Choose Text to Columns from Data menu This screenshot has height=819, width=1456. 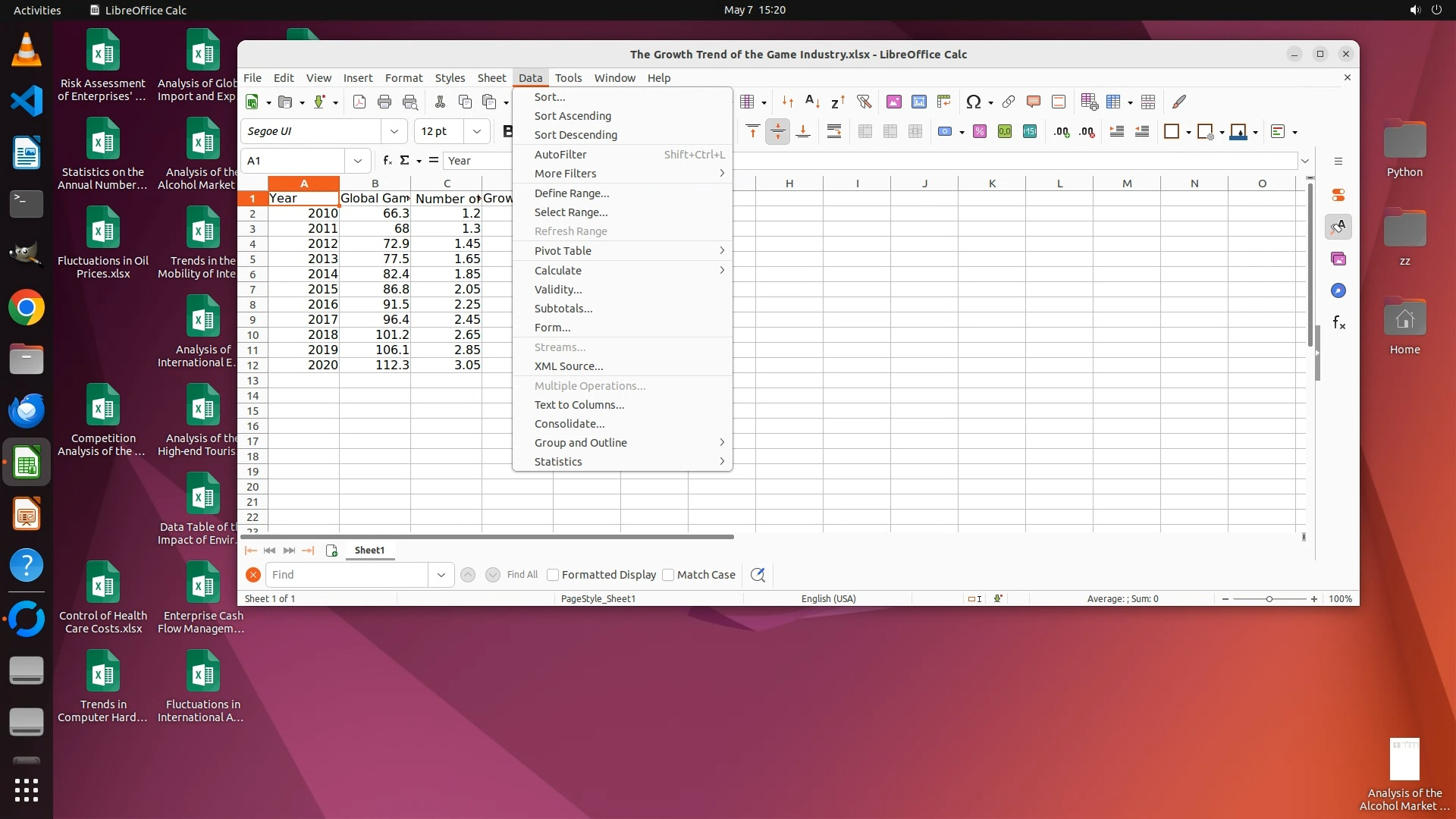[x=579, y=404]
